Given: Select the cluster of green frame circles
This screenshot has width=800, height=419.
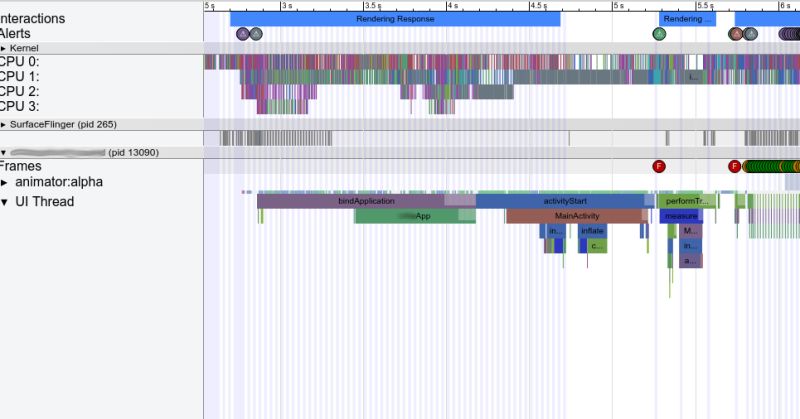Looking at the screenshot, I should [770, 166].
